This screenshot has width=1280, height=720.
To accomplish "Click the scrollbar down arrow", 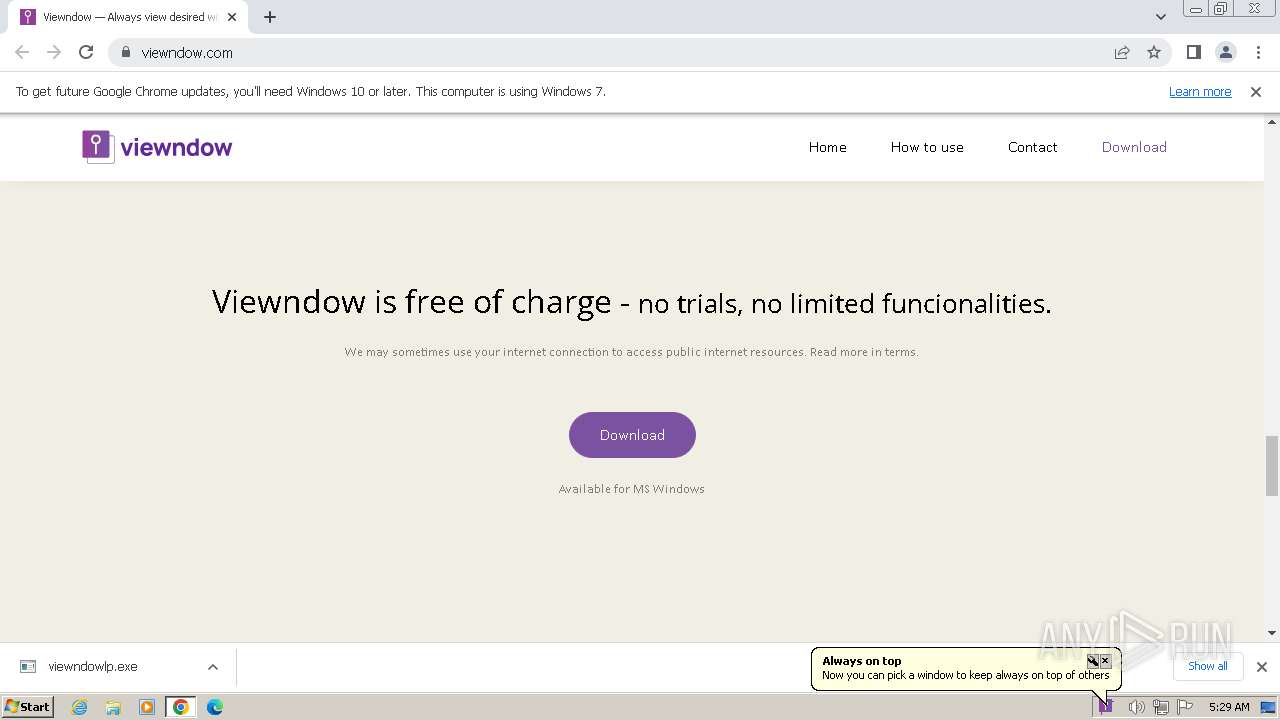I will click(x=1272, y=633).
